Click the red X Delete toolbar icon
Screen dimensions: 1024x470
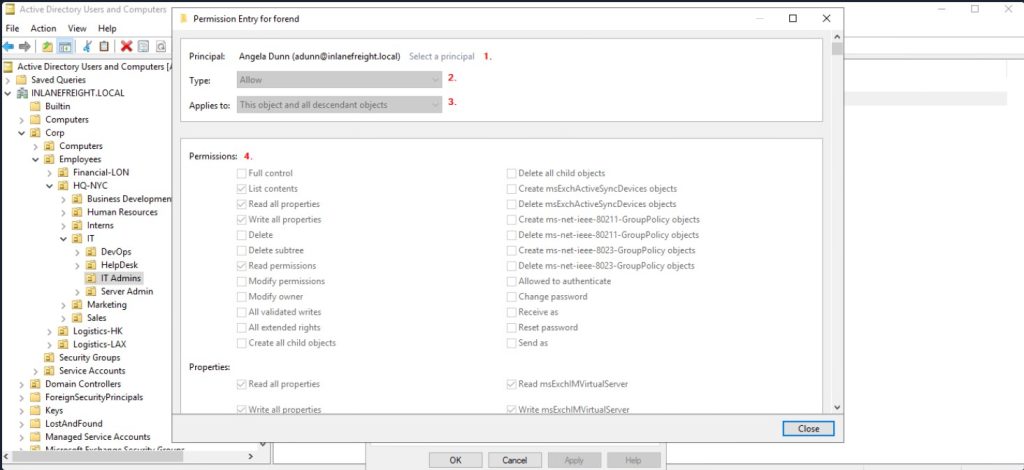click(x=126, y=46)
